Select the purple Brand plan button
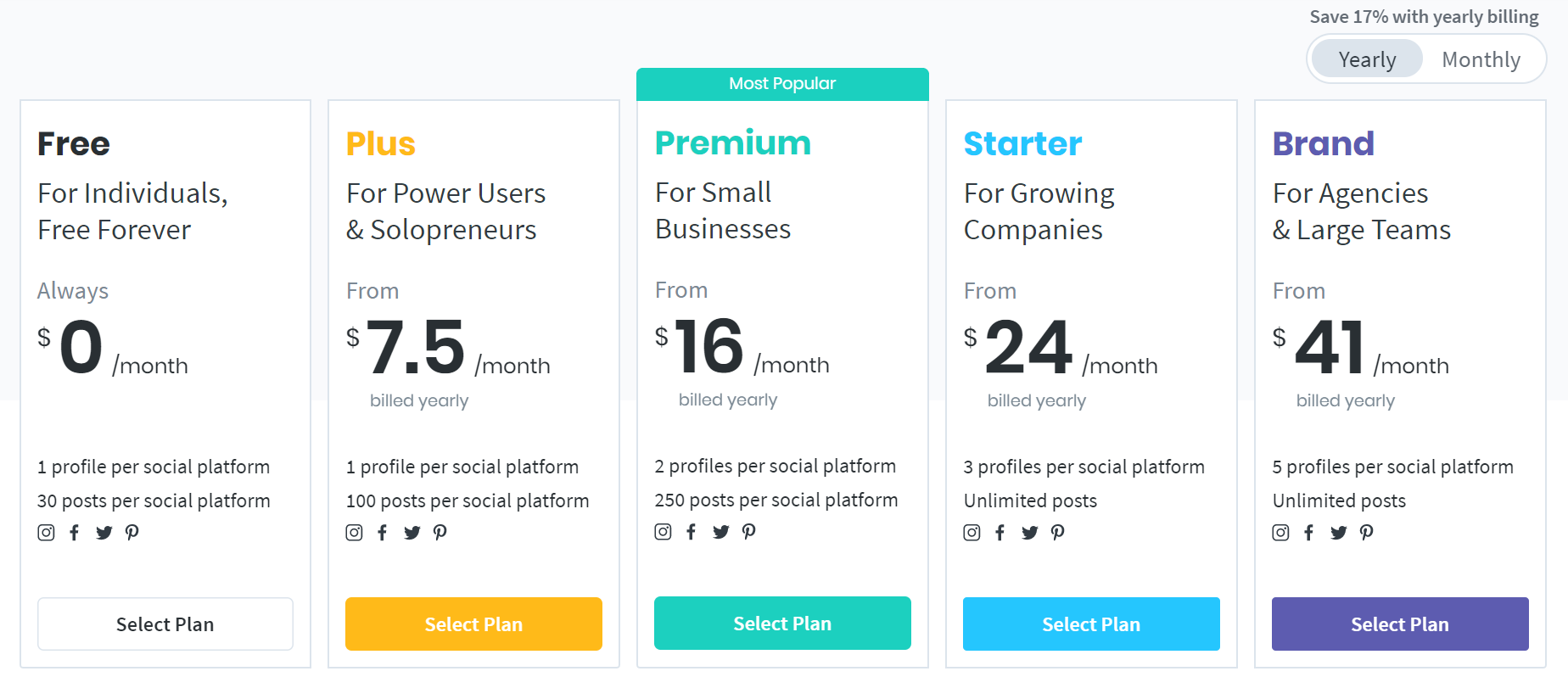The width and height of the screenshot is (1568, 688). (1400, 624)
